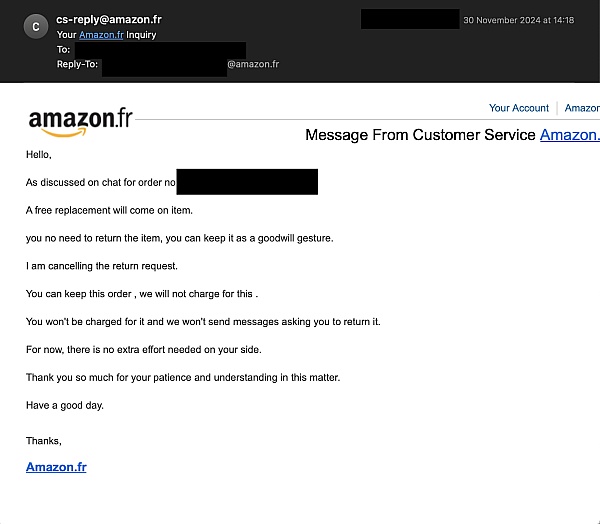600x524 pixels.
Task: Click the sender avatar circle with letter C
Action: pos(36,26)
